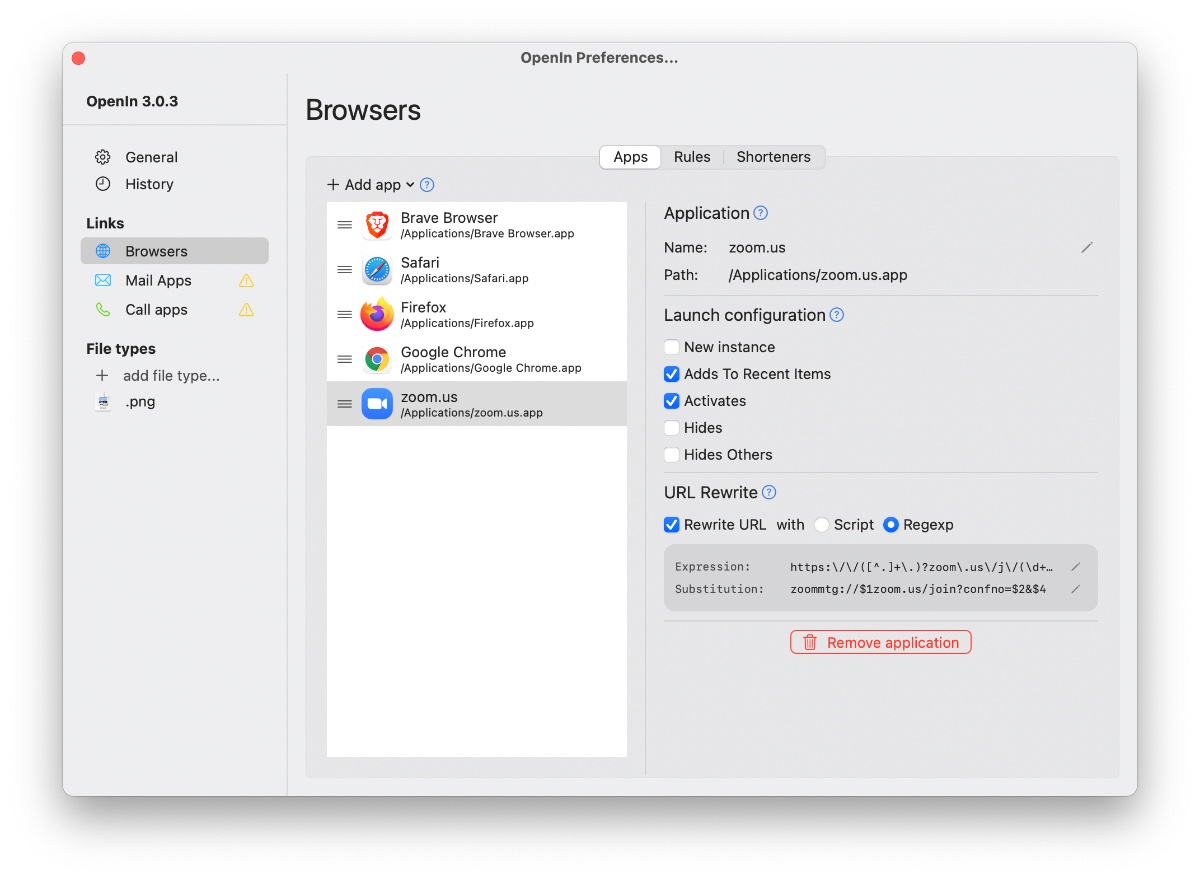
Task: Click the General gear icon
Action: pos(102,157)
